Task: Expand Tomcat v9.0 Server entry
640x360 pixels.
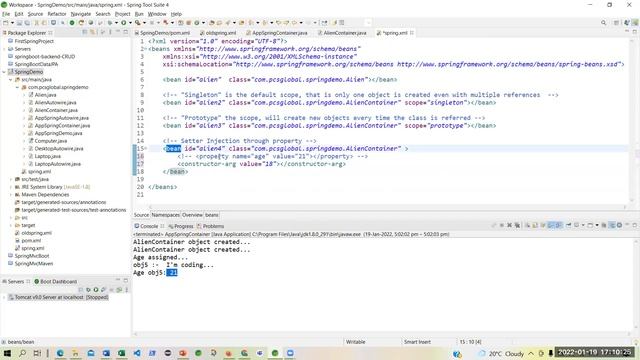Action: (4, 297)
